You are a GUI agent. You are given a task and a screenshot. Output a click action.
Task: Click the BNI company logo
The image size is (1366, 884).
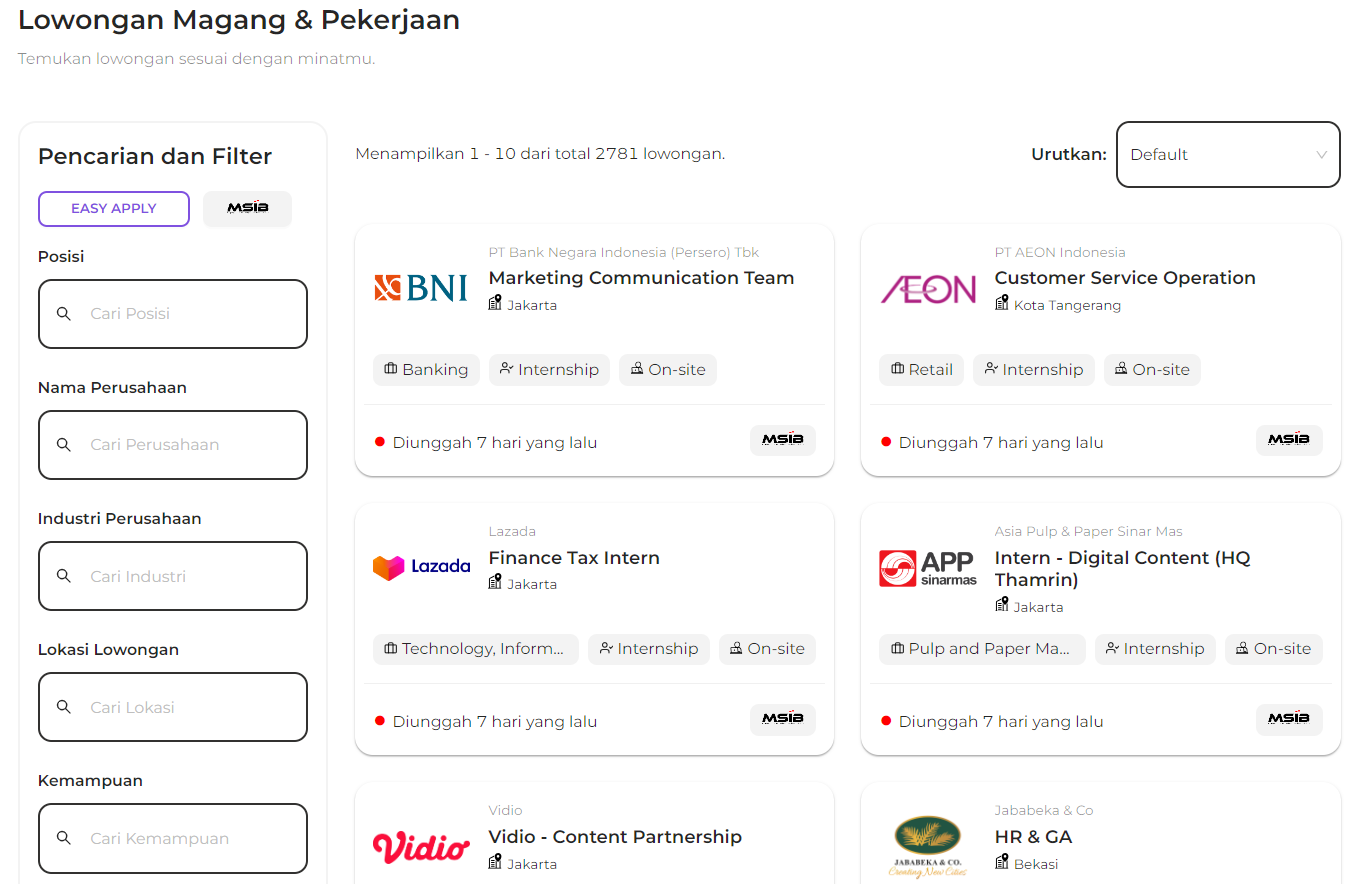(420, 288)
